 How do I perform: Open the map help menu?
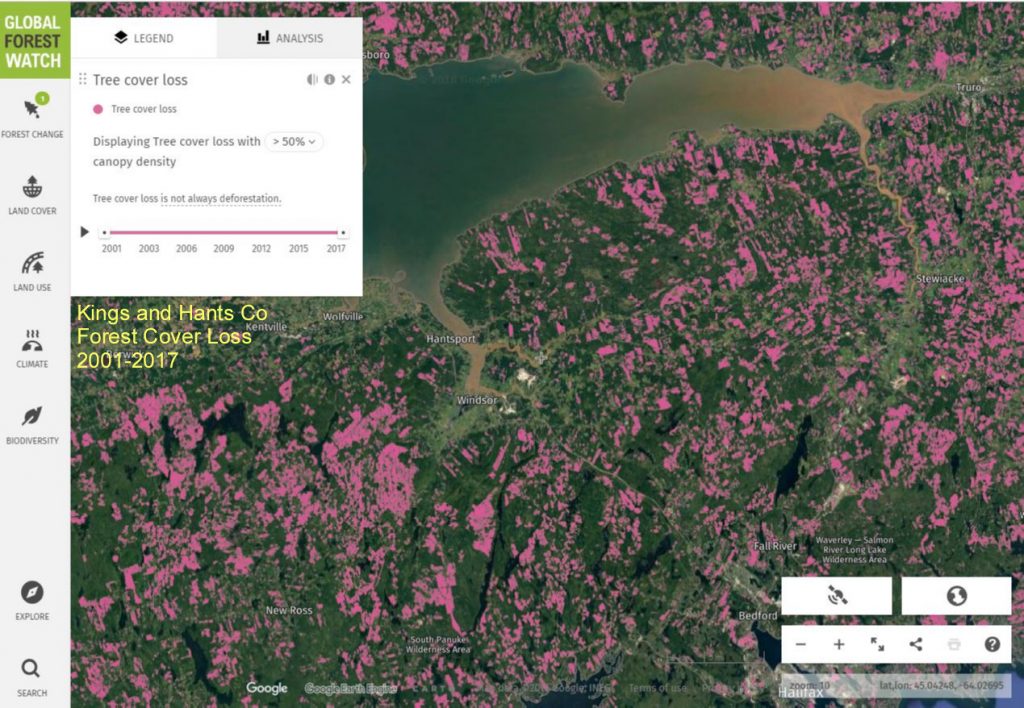(x=991, y=644)
